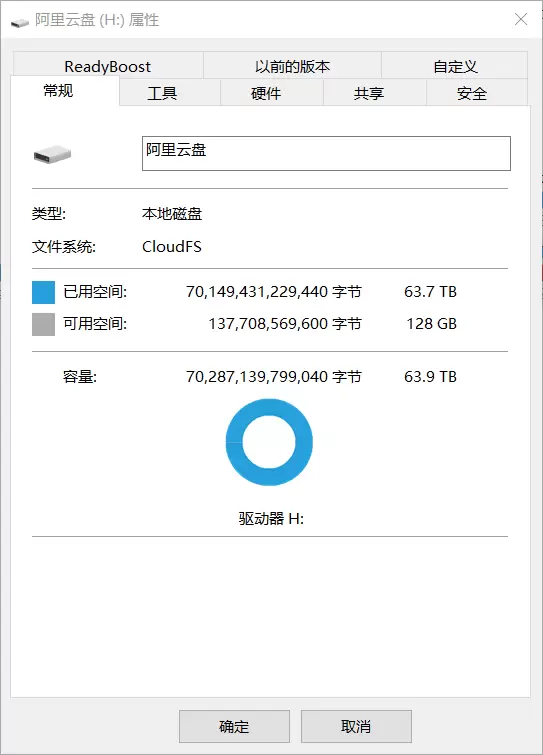Select the 自定义 tab
Image resolution: width=543 pixels, height=755 pixels.
[x=455, y=66]
